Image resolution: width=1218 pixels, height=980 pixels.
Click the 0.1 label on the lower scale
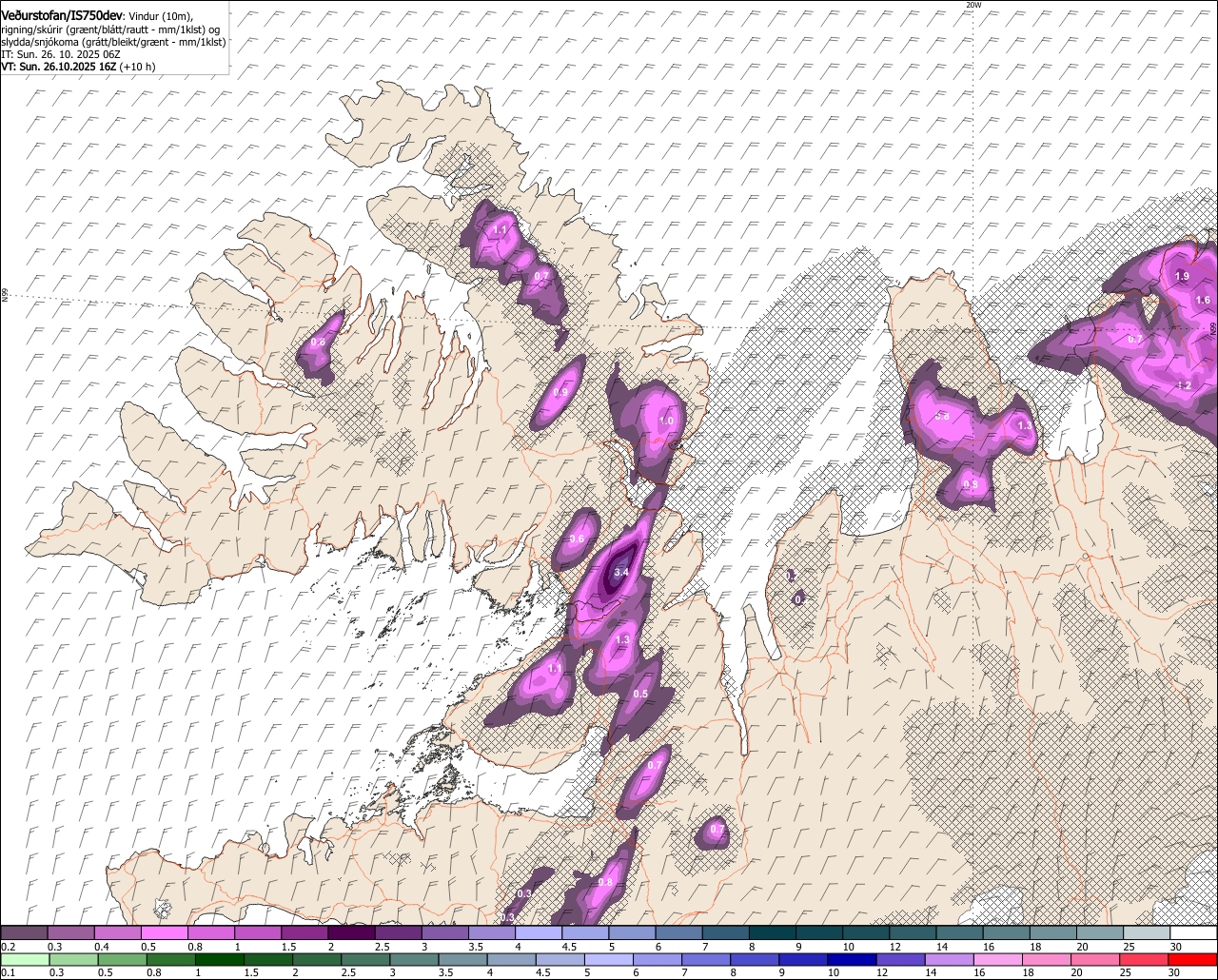pyautogui.click(x=8, y=972)
